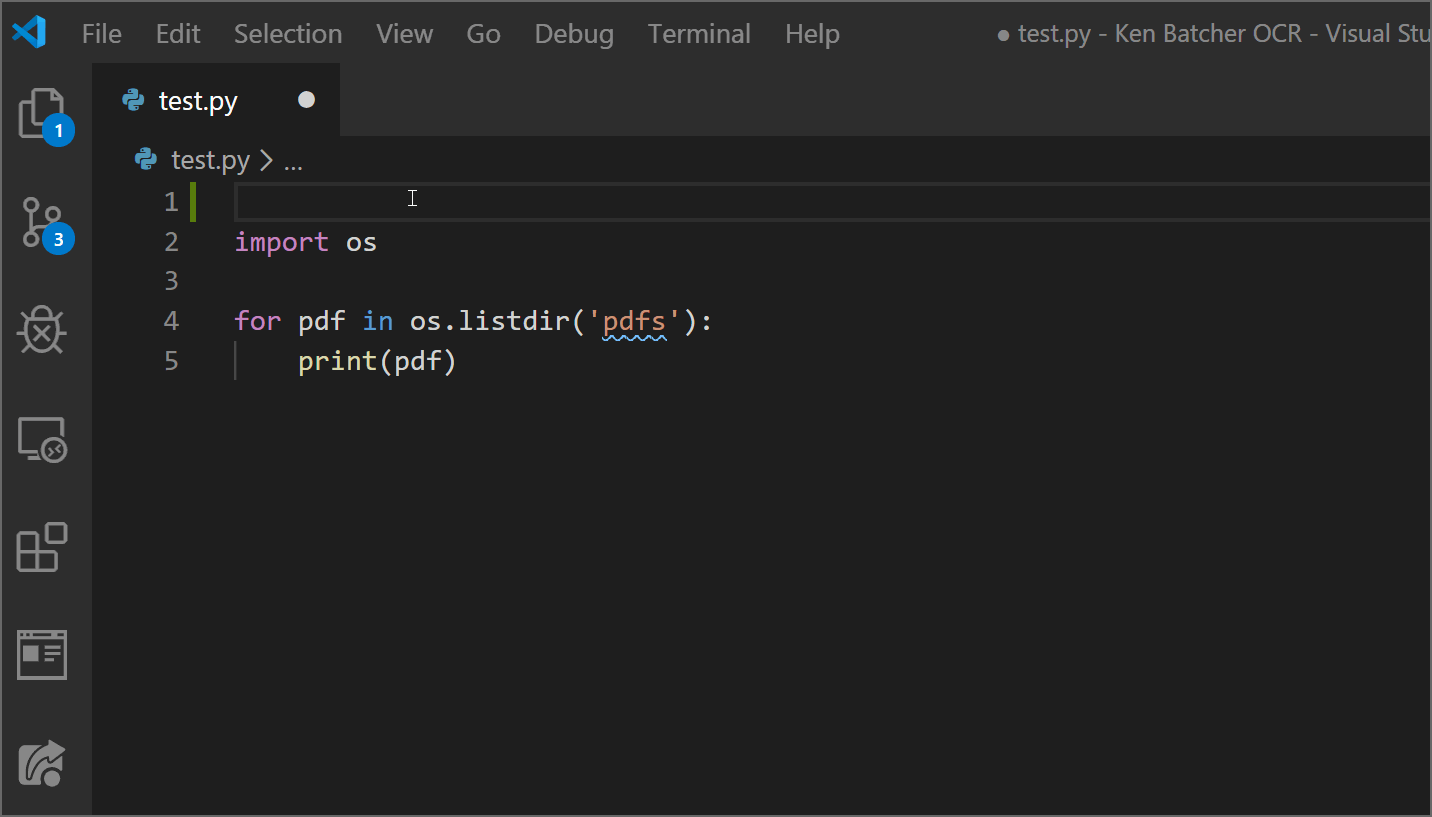
Task: Toggle the notification badge on Explorer icon
Action: tap(58, 130)
